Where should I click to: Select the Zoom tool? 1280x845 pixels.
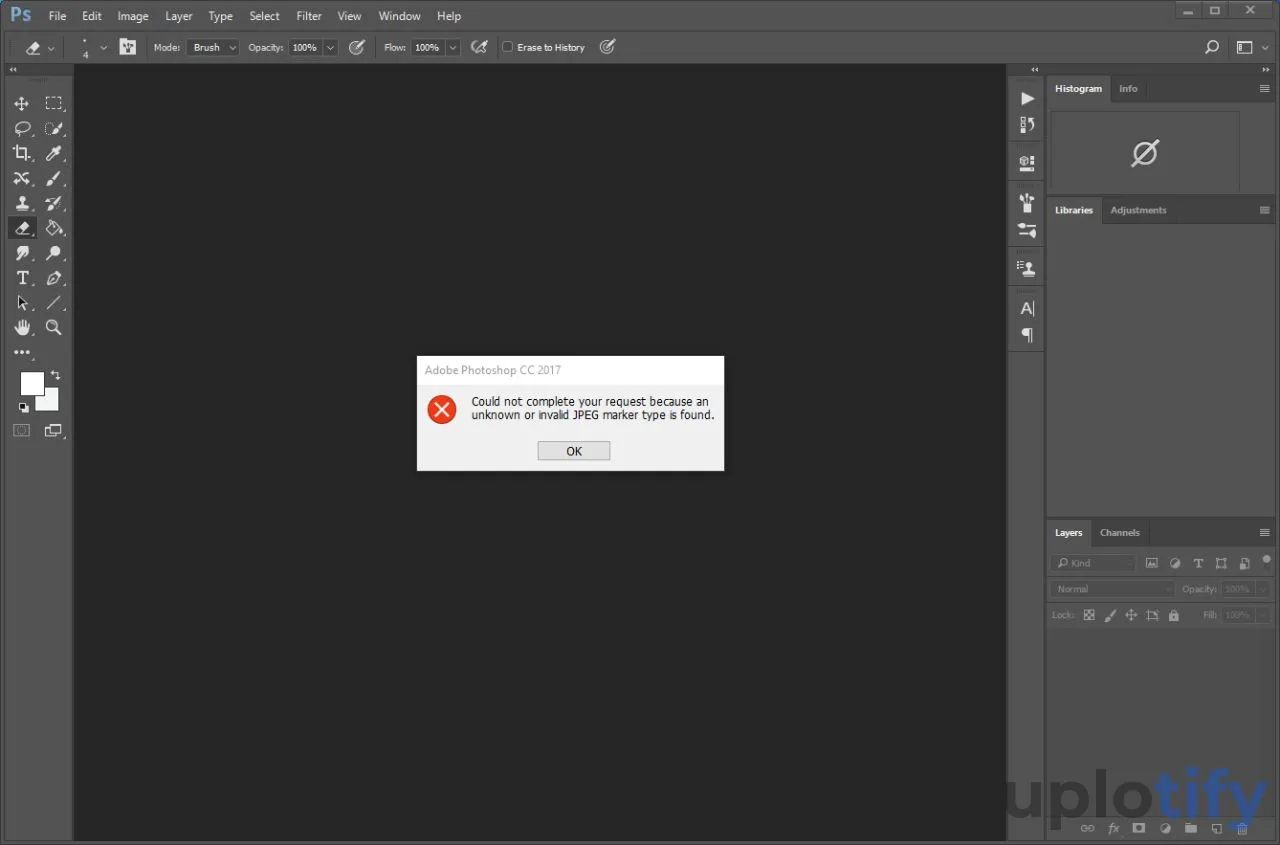(54, 328)
